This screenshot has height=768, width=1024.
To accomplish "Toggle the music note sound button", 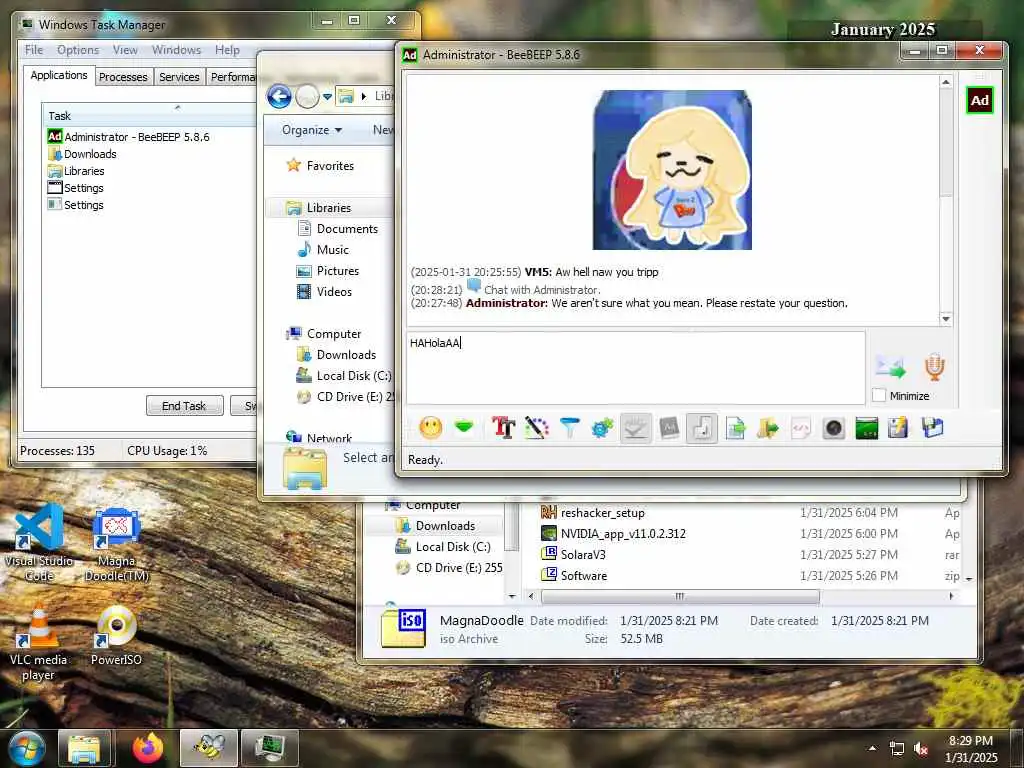I will [x=702, y=428].
